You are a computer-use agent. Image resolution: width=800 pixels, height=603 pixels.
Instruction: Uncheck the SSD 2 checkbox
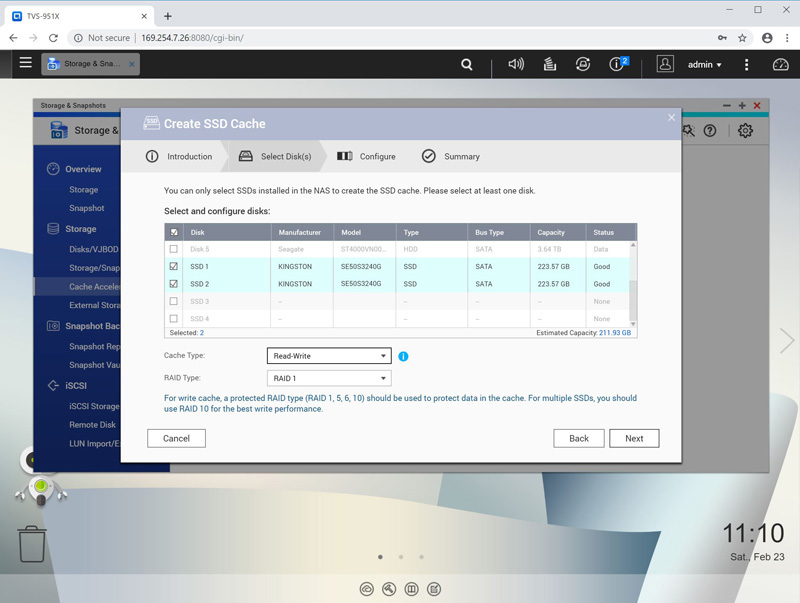click(174, 284)
